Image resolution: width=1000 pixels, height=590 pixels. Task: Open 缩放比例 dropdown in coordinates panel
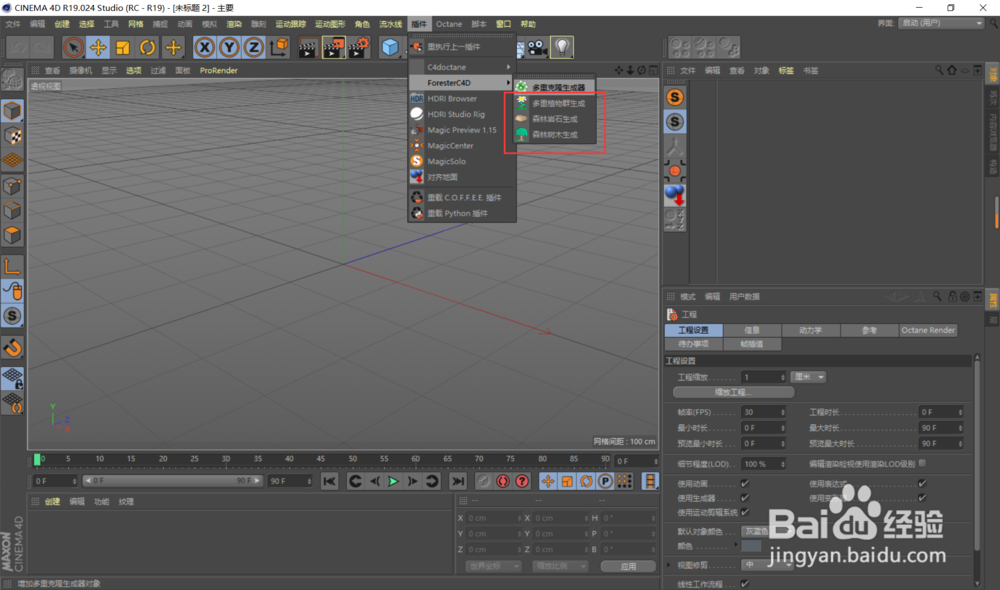tap(559, 566)
